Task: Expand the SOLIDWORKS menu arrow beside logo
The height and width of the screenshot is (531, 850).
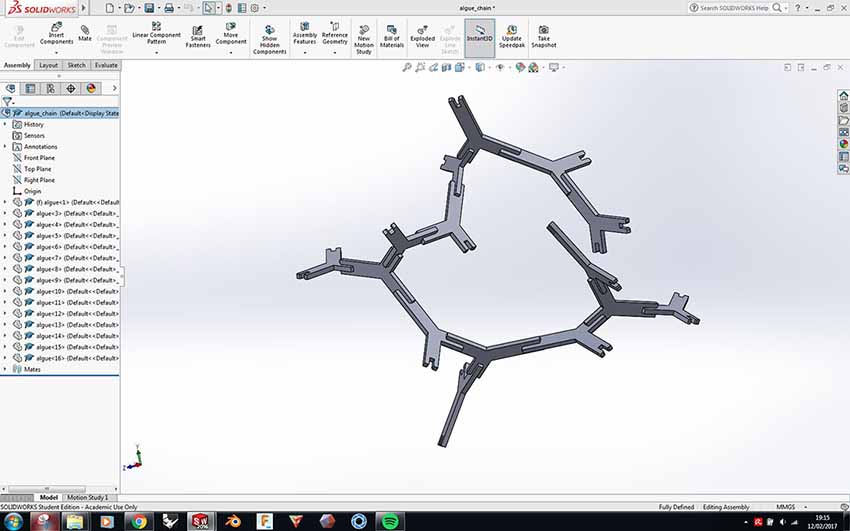Action: coord(83,8)
